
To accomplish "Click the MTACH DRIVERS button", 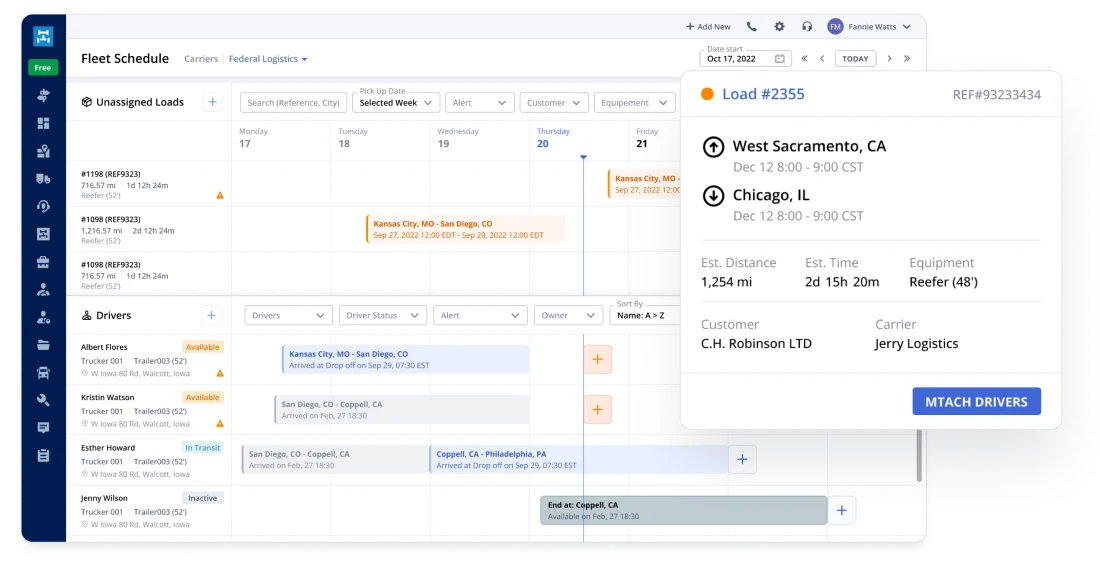I will point(976,402).
